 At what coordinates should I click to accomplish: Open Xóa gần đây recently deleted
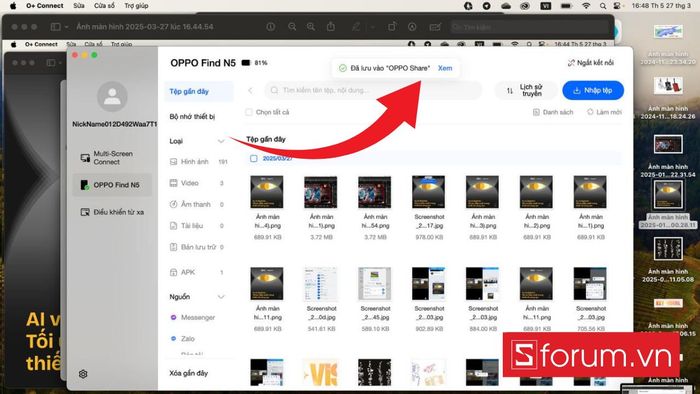[189, 373]
